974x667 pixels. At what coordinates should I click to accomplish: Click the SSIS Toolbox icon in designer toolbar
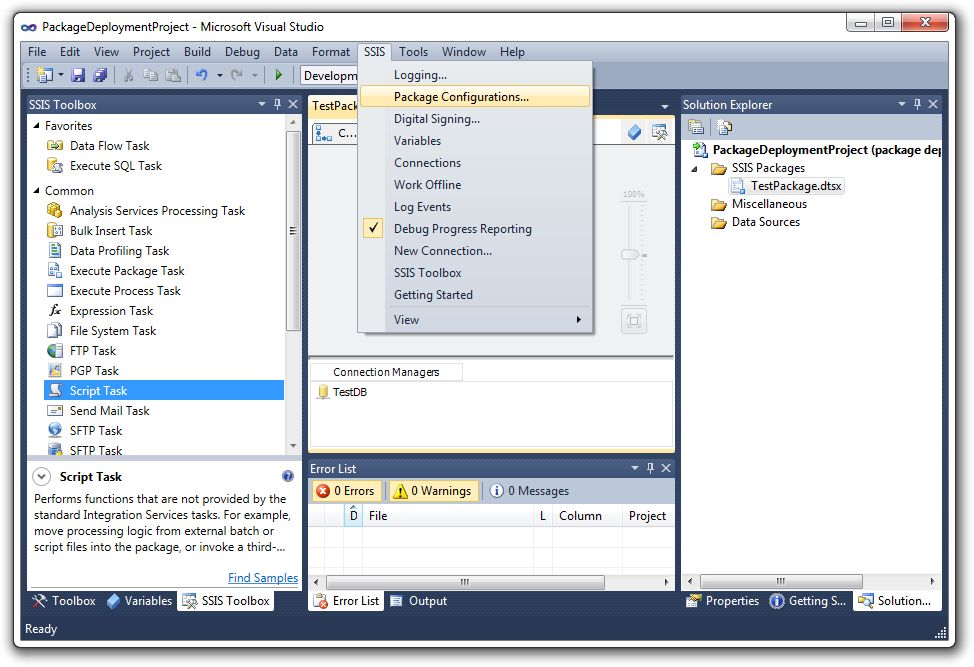pyautogui.click(x=659, y=132)
